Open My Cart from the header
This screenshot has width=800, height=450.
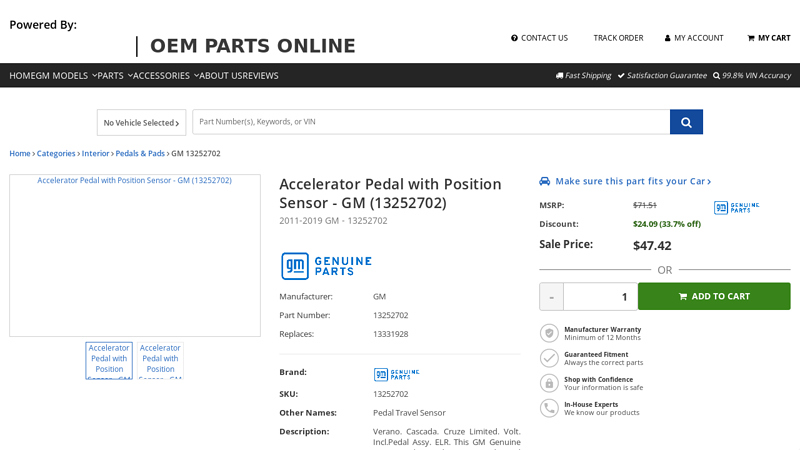tap(768, 38)
